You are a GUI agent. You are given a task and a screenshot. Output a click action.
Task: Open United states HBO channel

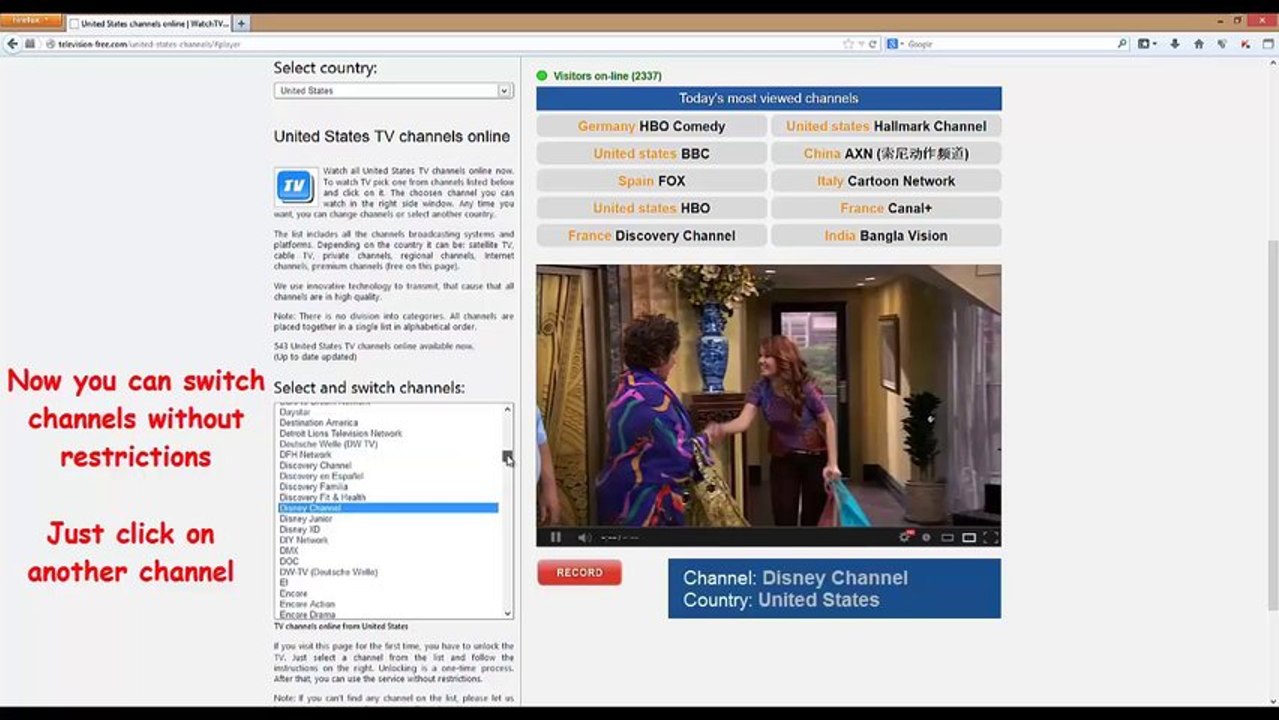(651, 208)
